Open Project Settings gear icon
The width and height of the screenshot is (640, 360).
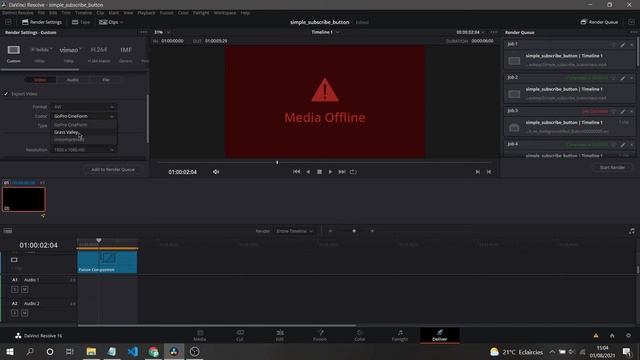click(x=629, y=336)
